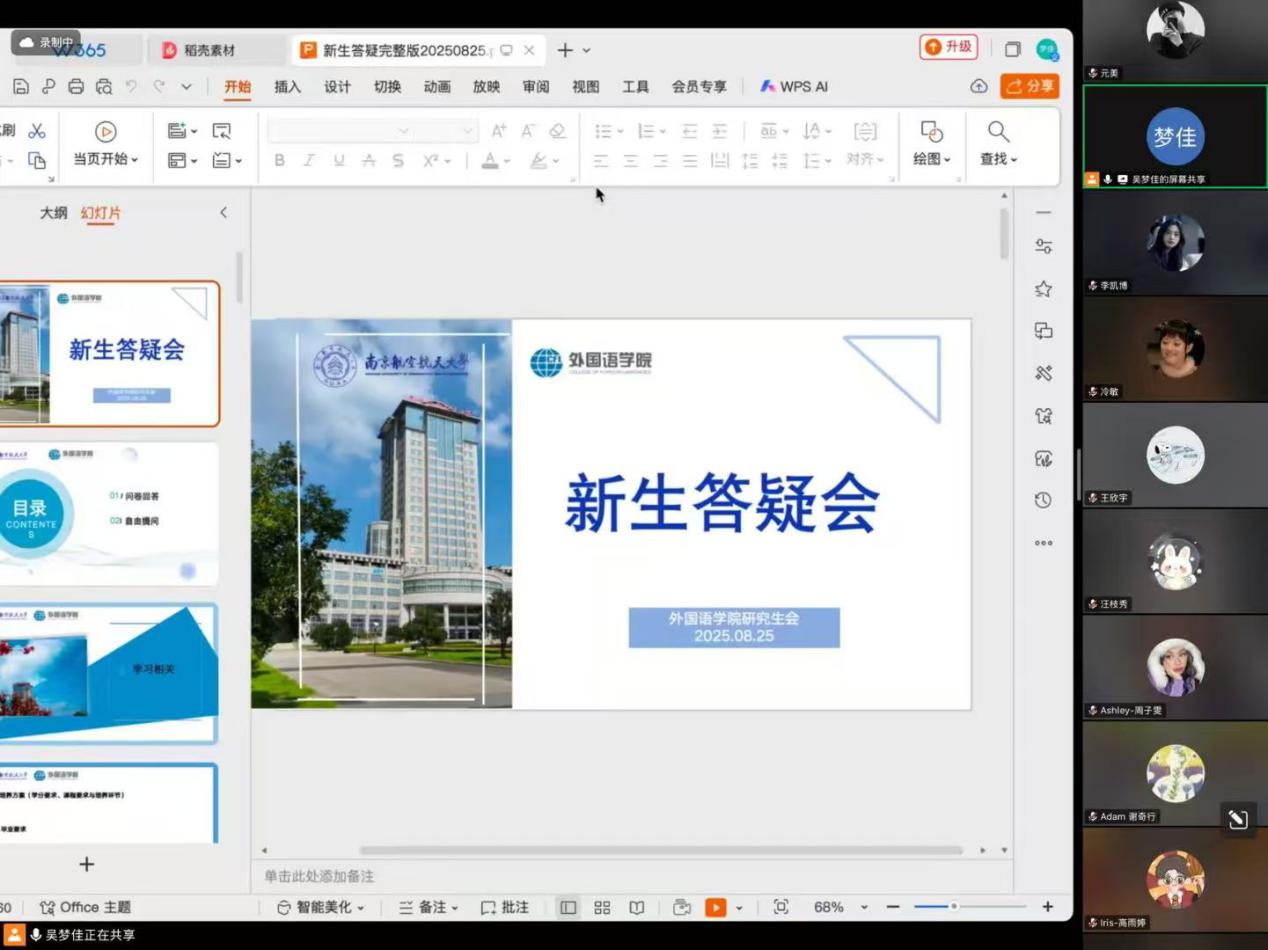Collapse the slide thumbnail panel chevron

(223, 212)
